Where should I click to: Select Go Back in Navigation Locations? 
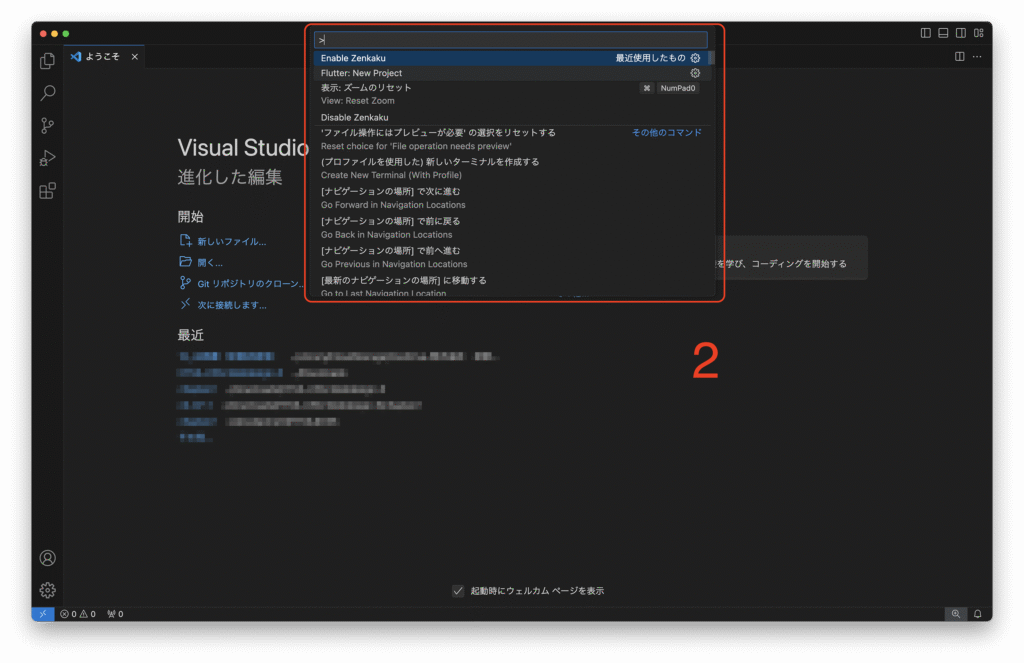coord(511,228)
